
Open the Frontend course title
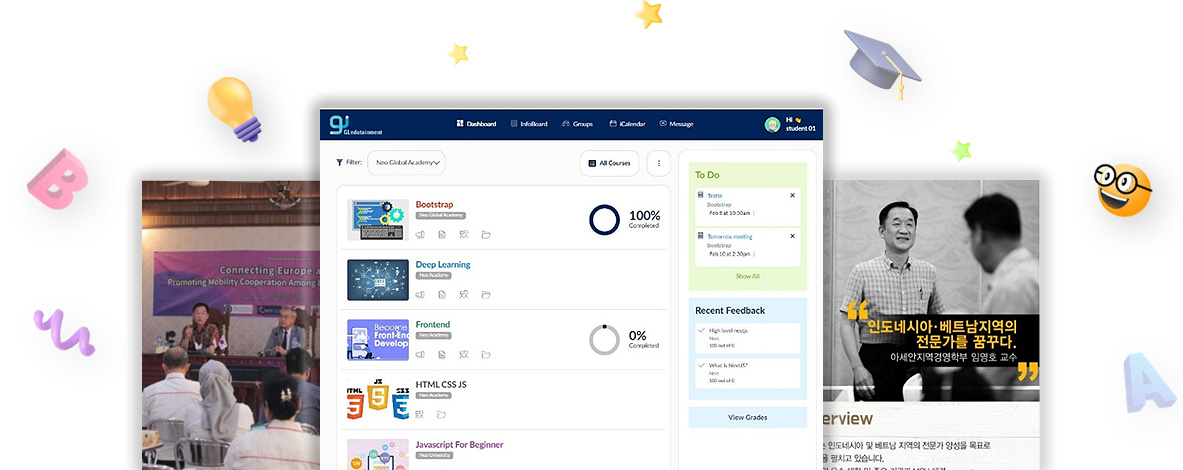[433, 324]
